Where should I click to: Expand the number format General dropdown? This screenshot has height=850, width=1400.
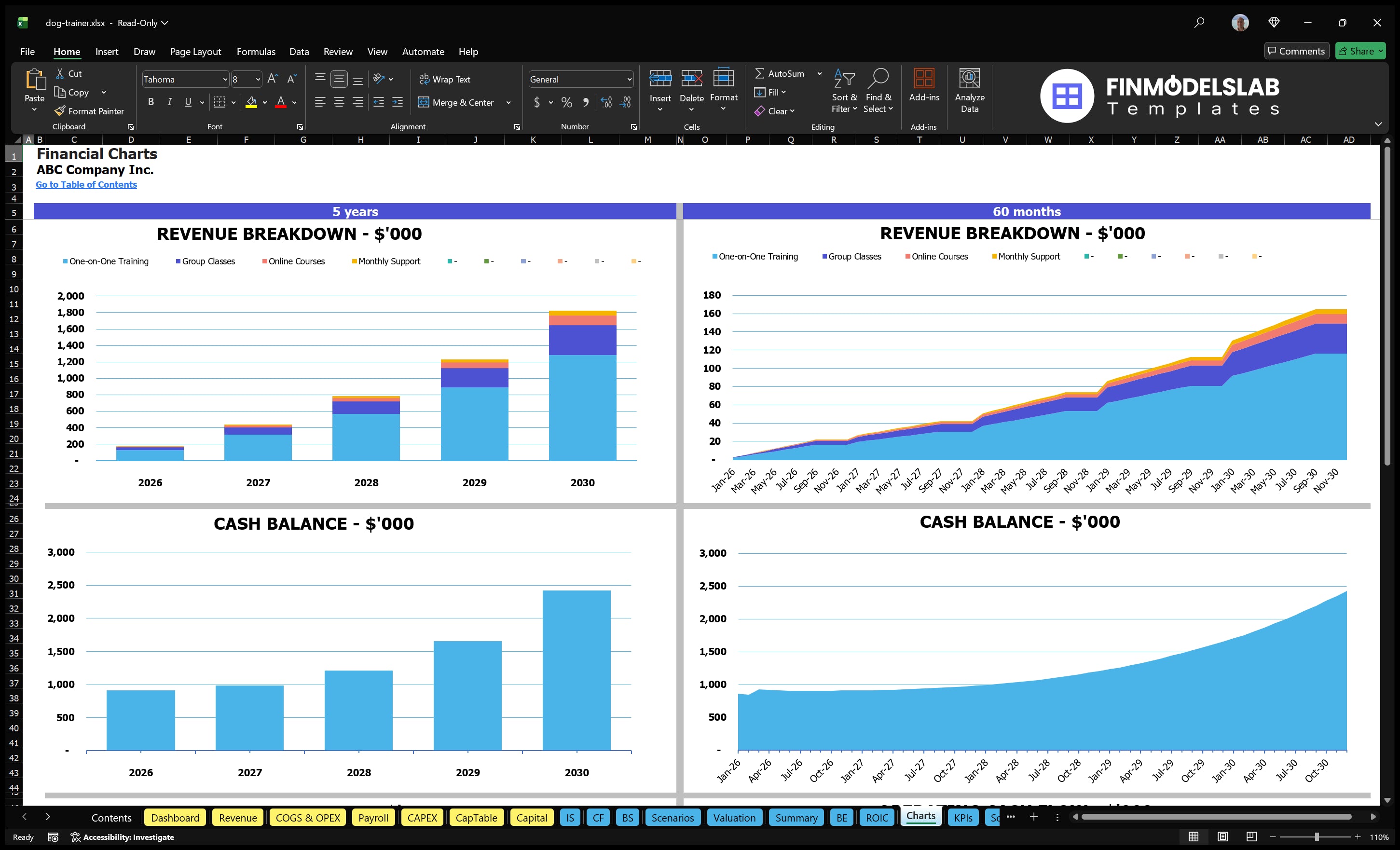(629, 79)
